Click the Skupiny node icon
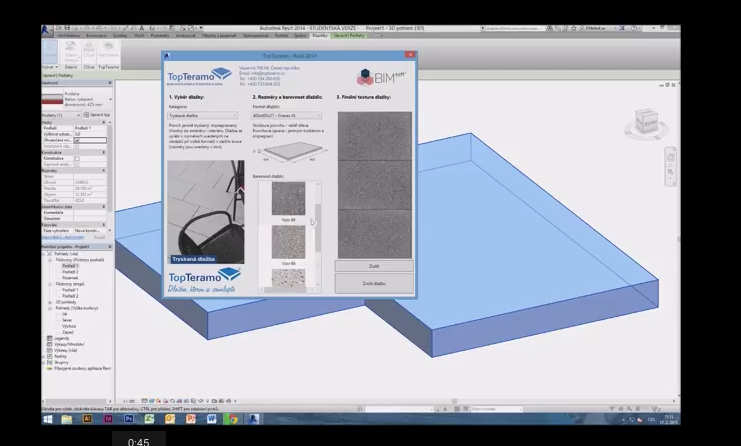741x446 pixels. click(x=50, y=362)
